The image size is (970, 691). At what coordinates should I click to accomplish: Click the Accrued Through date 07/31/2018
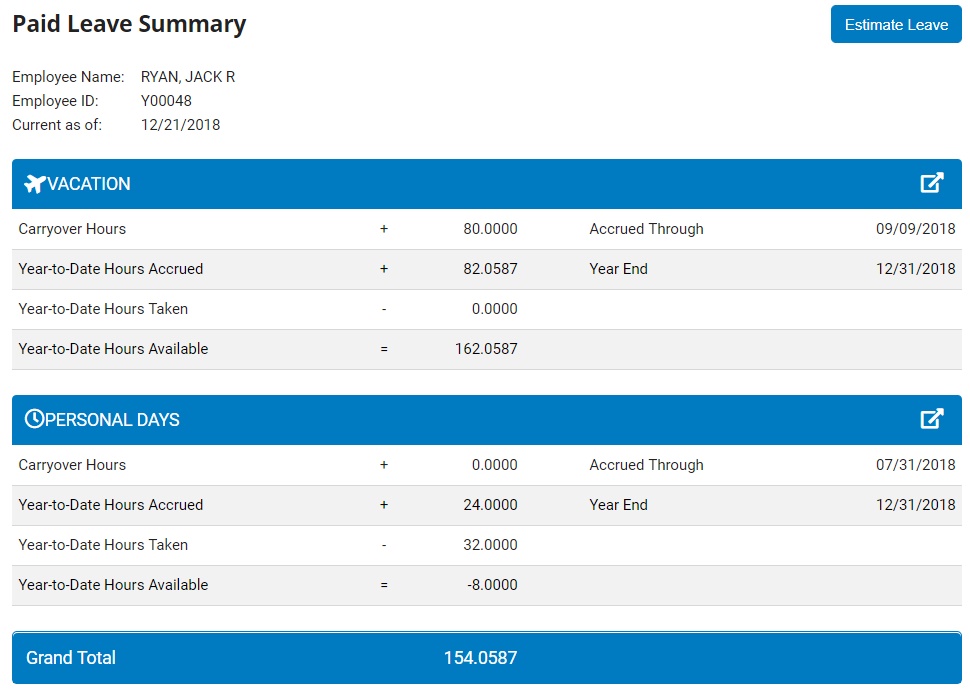pos(916,465)
